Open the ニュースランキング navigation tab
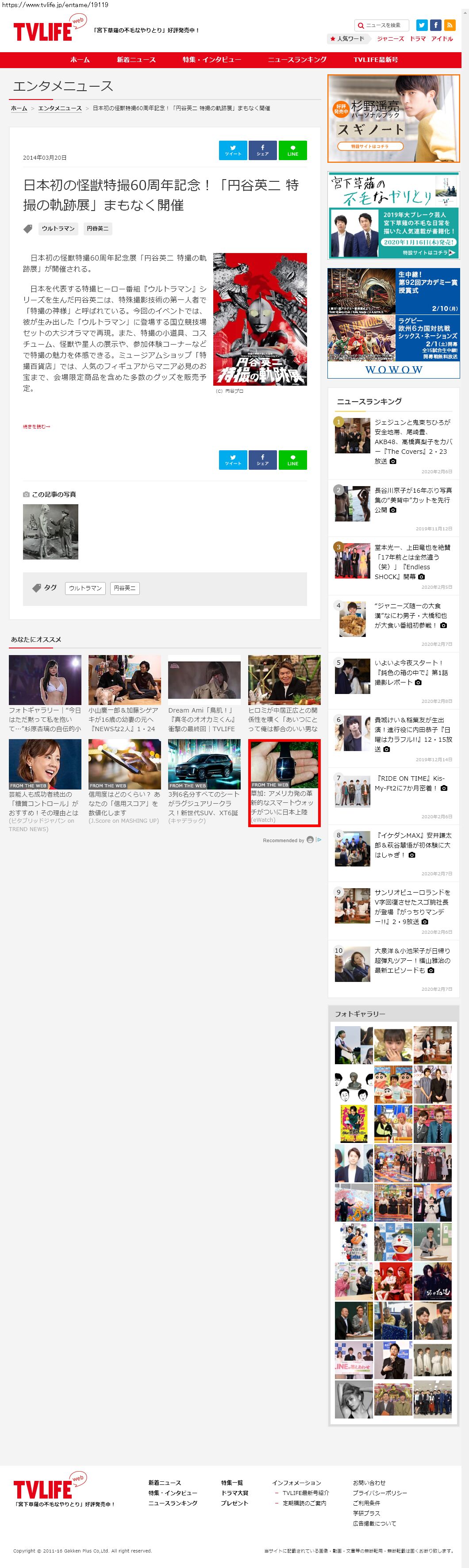This screenshot has height=1568, width=469. tap(297, 60)
